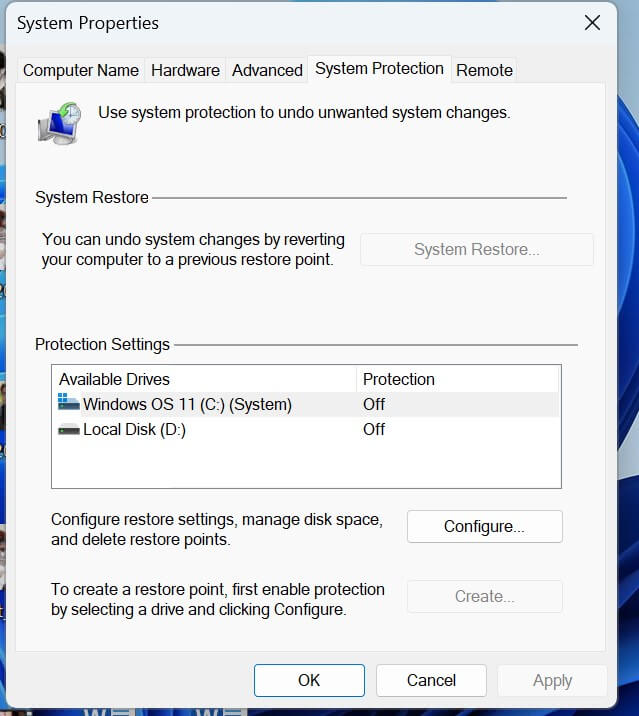Click the Windows drive icon for C:
Screen dimensions: 639x716
(x=69, y=402)
